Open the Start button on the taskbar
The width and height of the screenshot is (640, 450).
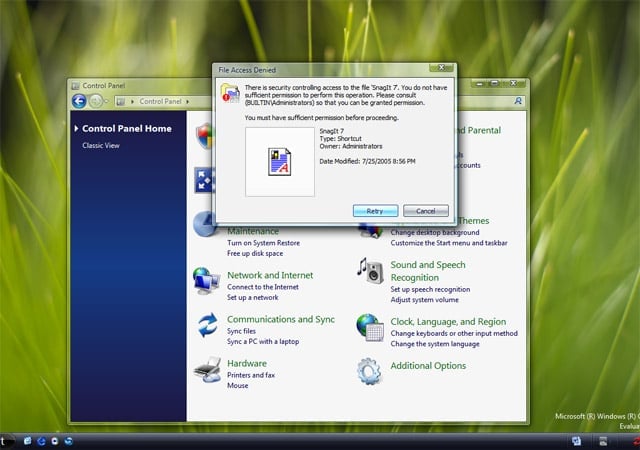[x=6, y=441]
